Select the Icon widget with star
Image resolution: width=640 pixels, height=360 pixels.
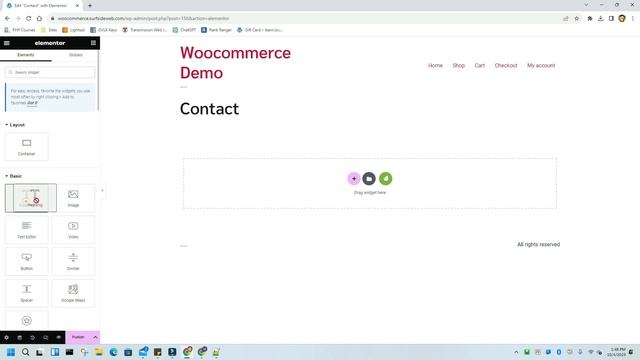tap(27, 321)
